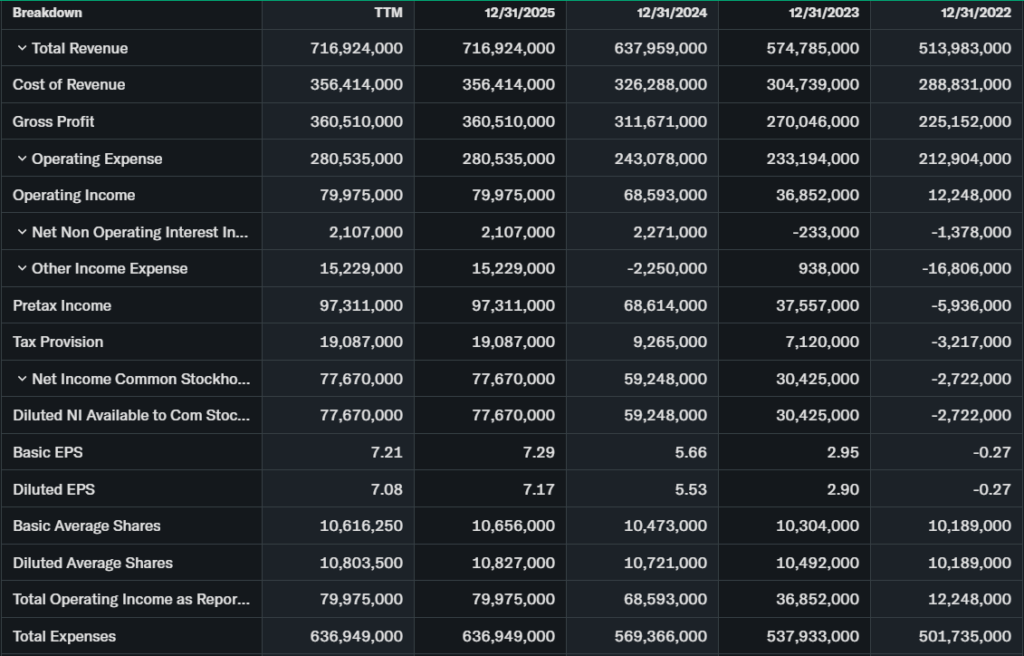Expand the Other Income Expense chevron
Screen dimensions: 1024x656
pos(22,269)
